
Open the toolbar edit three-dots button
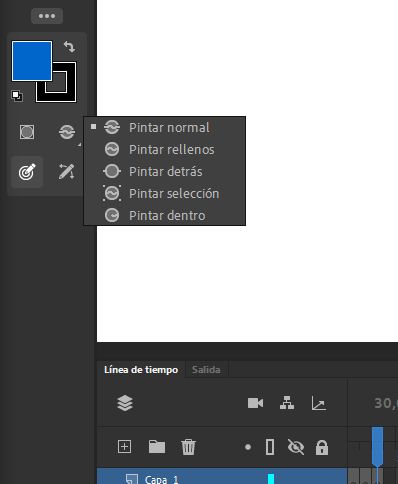47,16
